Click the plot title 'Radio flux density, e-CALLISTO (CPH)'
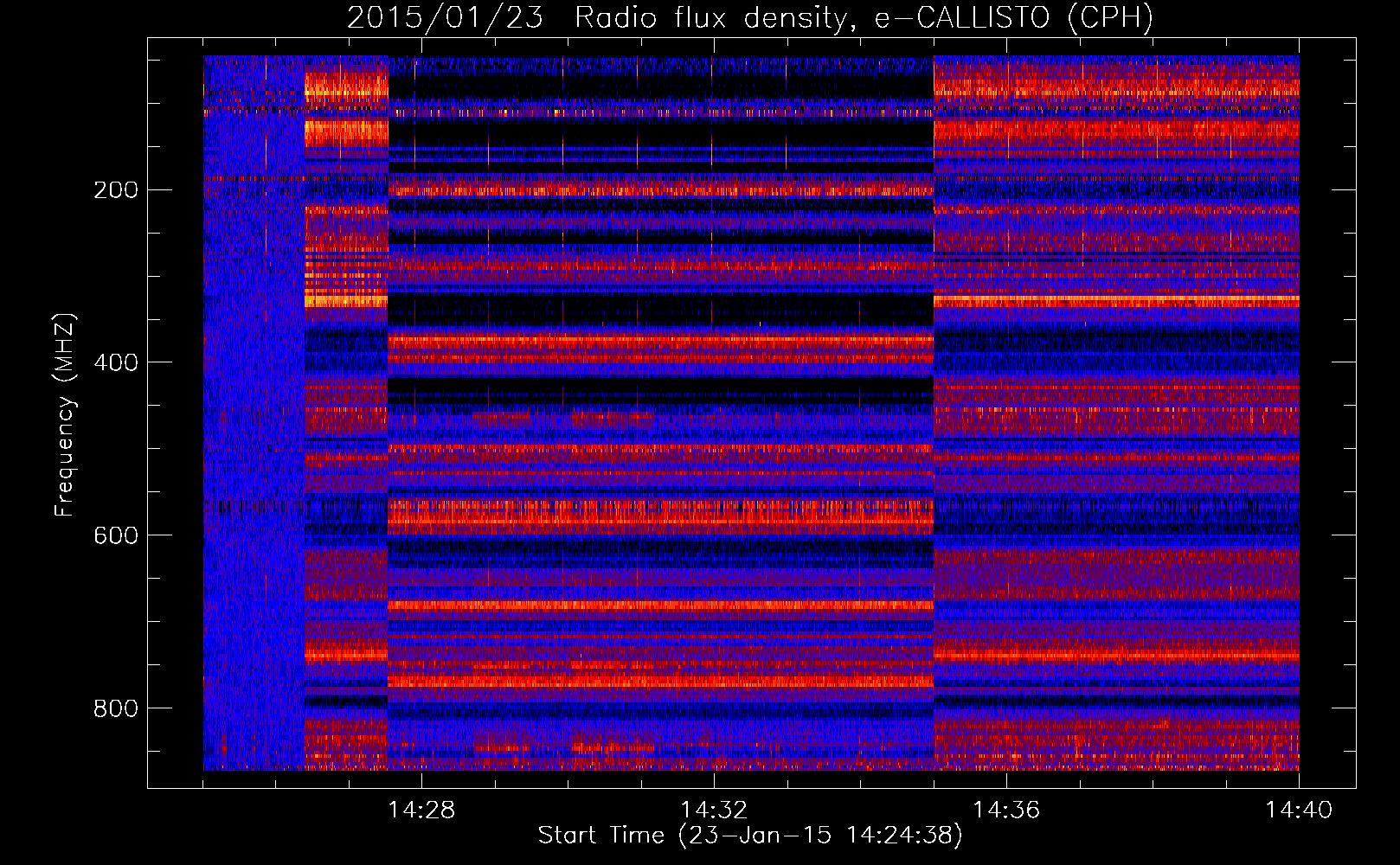Image resolution: width=1400 pixels, height=865 pixels. 864,17
